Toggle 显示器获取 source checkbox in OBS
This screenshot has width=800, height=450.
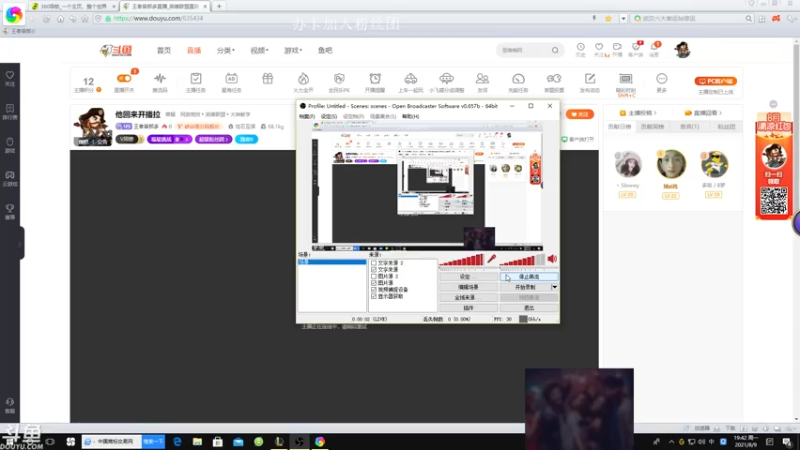click(x=374, y=296)
